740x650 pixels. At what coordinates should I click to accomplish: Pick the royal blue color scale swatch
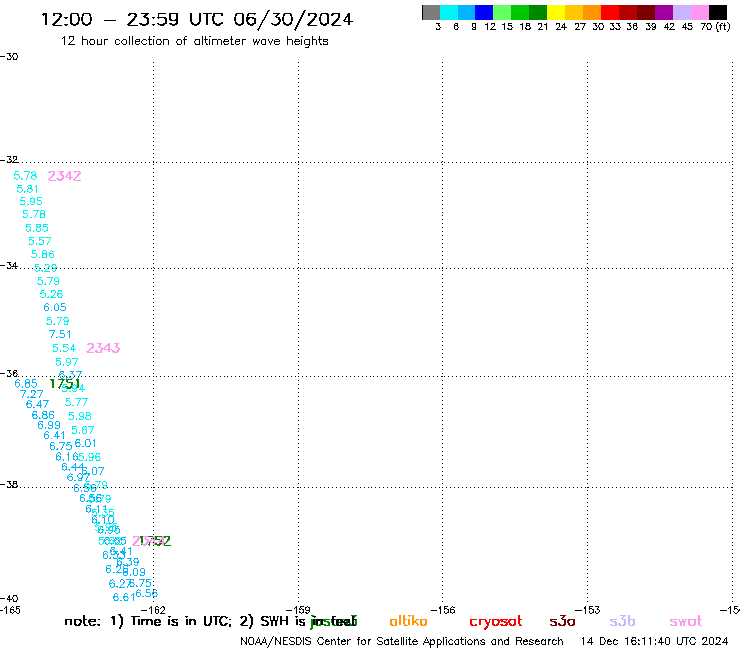484,12
